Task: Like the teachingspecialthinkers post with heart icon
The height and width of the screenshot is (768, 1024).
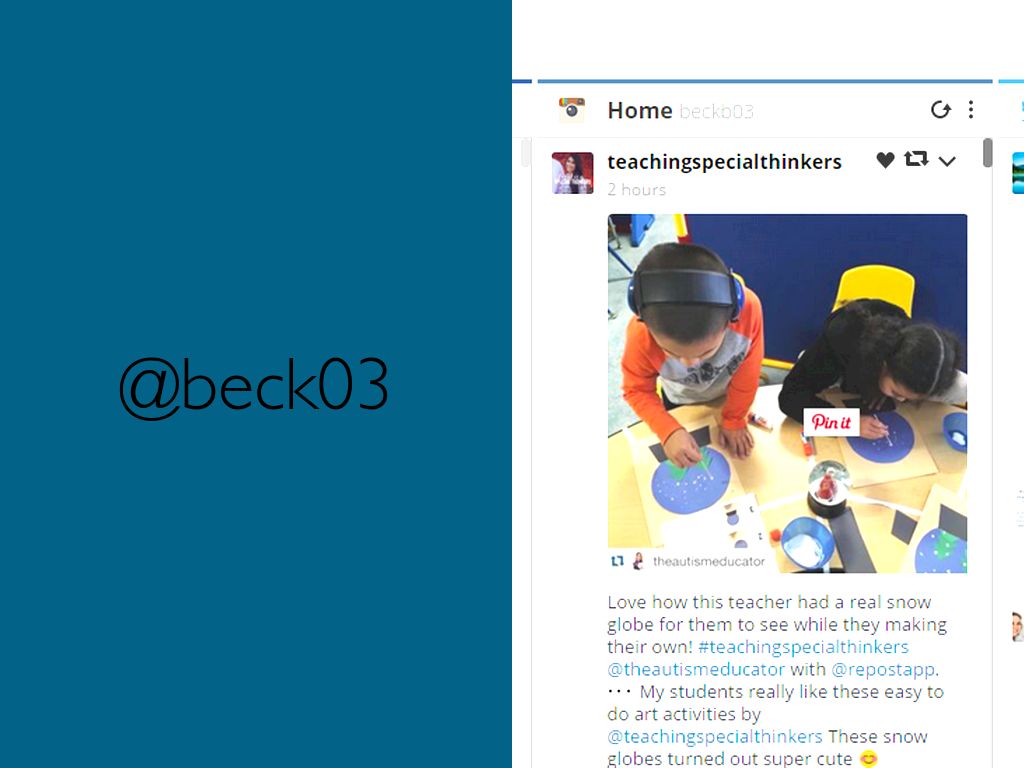Action: [x=885, y=160]
